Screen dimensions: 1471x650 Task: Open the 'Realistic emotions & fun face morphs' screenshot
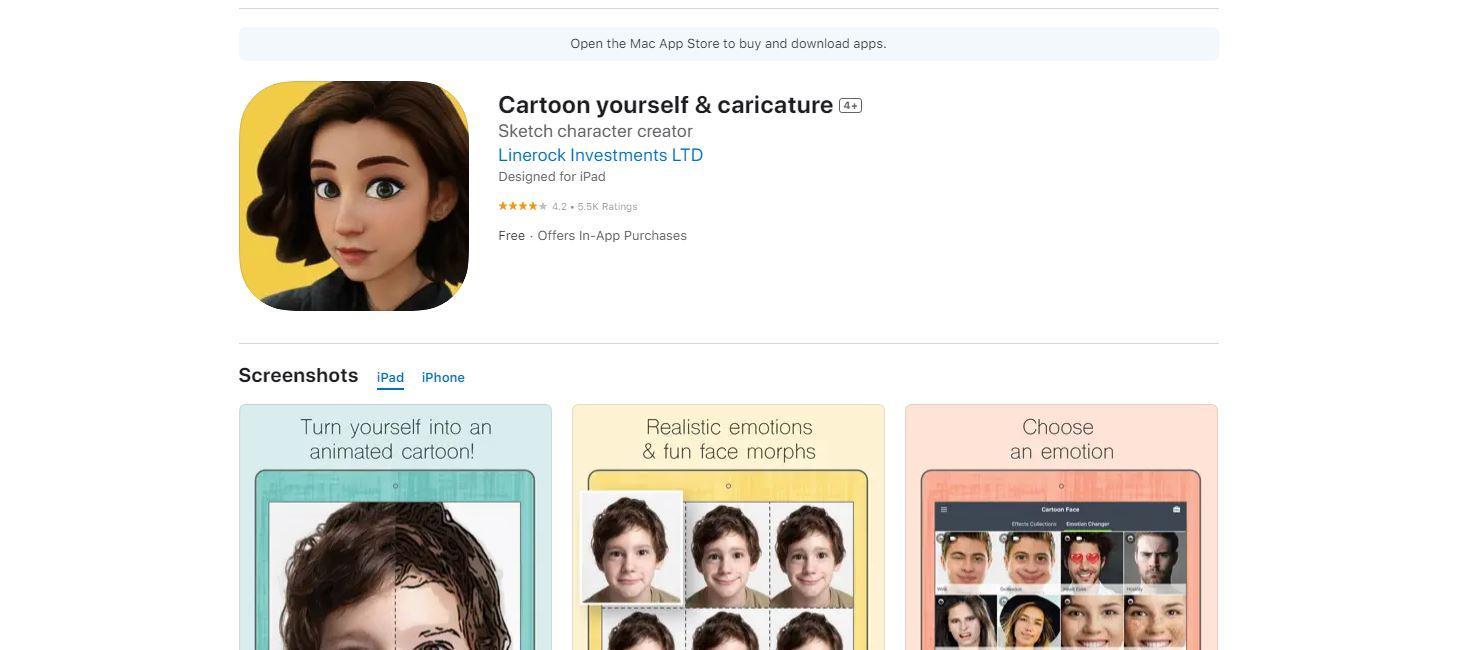pyautogui.click(x=728, y=527)
